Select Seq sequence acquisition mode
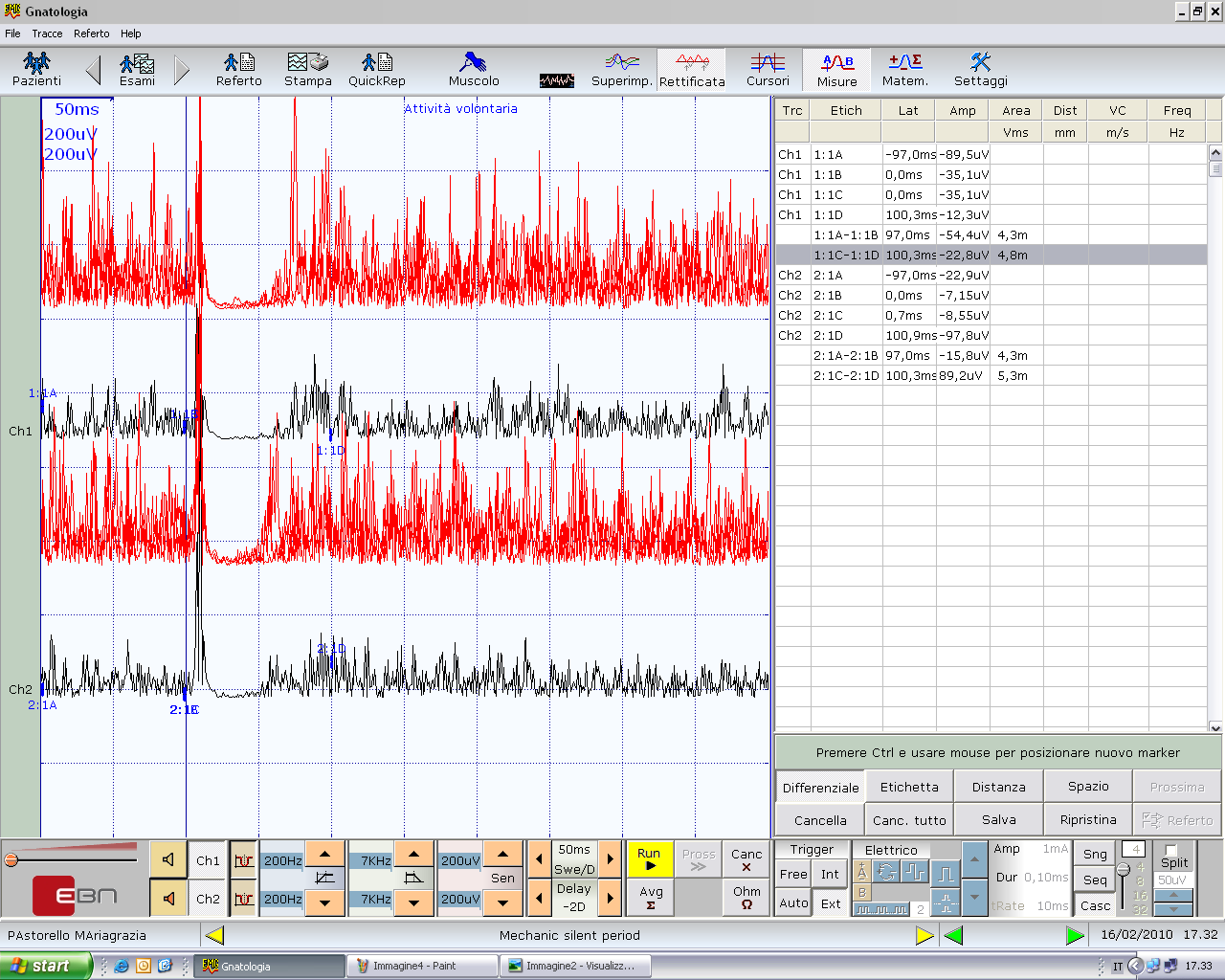The image size is (1225, 980). pyautogui.click(x=1095, y=880)
